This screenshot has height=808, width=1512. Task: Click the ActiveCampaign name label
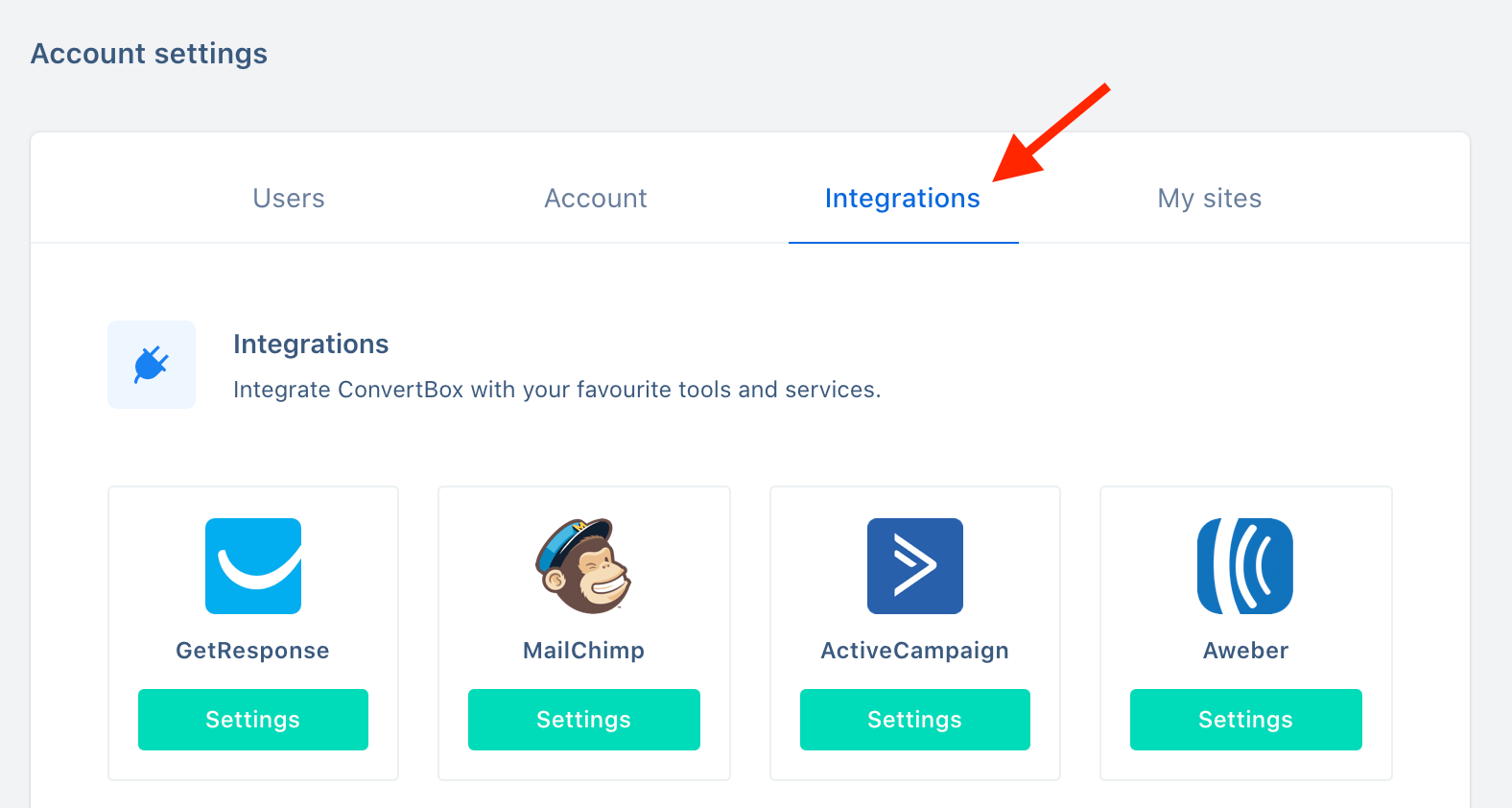point(915,651)
